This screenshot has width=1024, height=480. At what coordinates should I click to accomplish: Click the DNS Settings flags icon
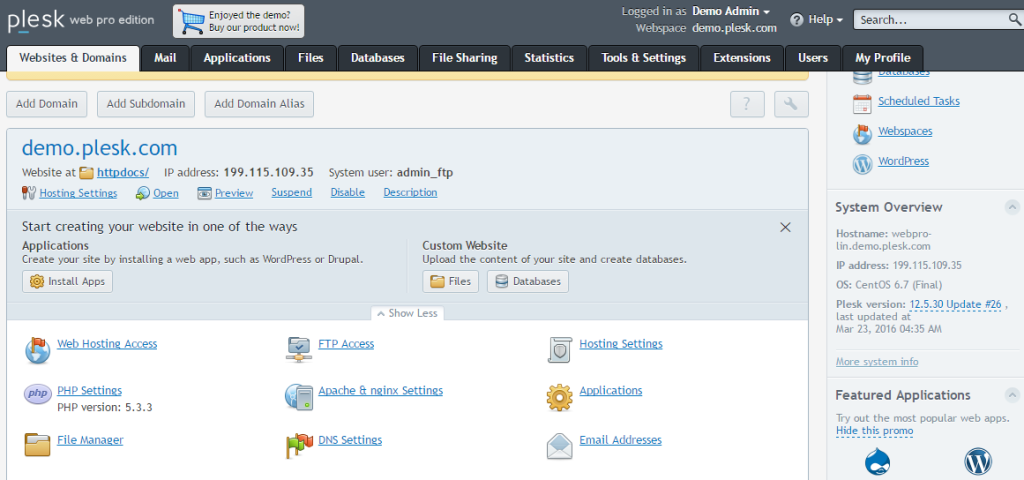click(x=299, y=445)
